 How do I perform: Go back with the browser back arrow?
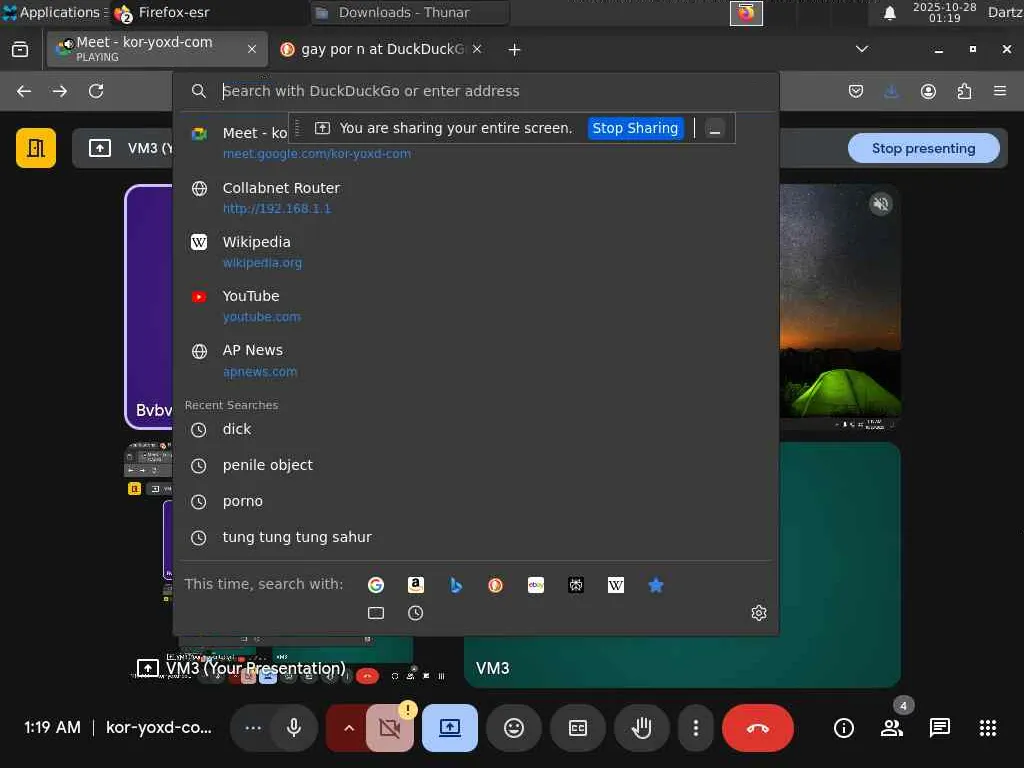coord(24,91)
